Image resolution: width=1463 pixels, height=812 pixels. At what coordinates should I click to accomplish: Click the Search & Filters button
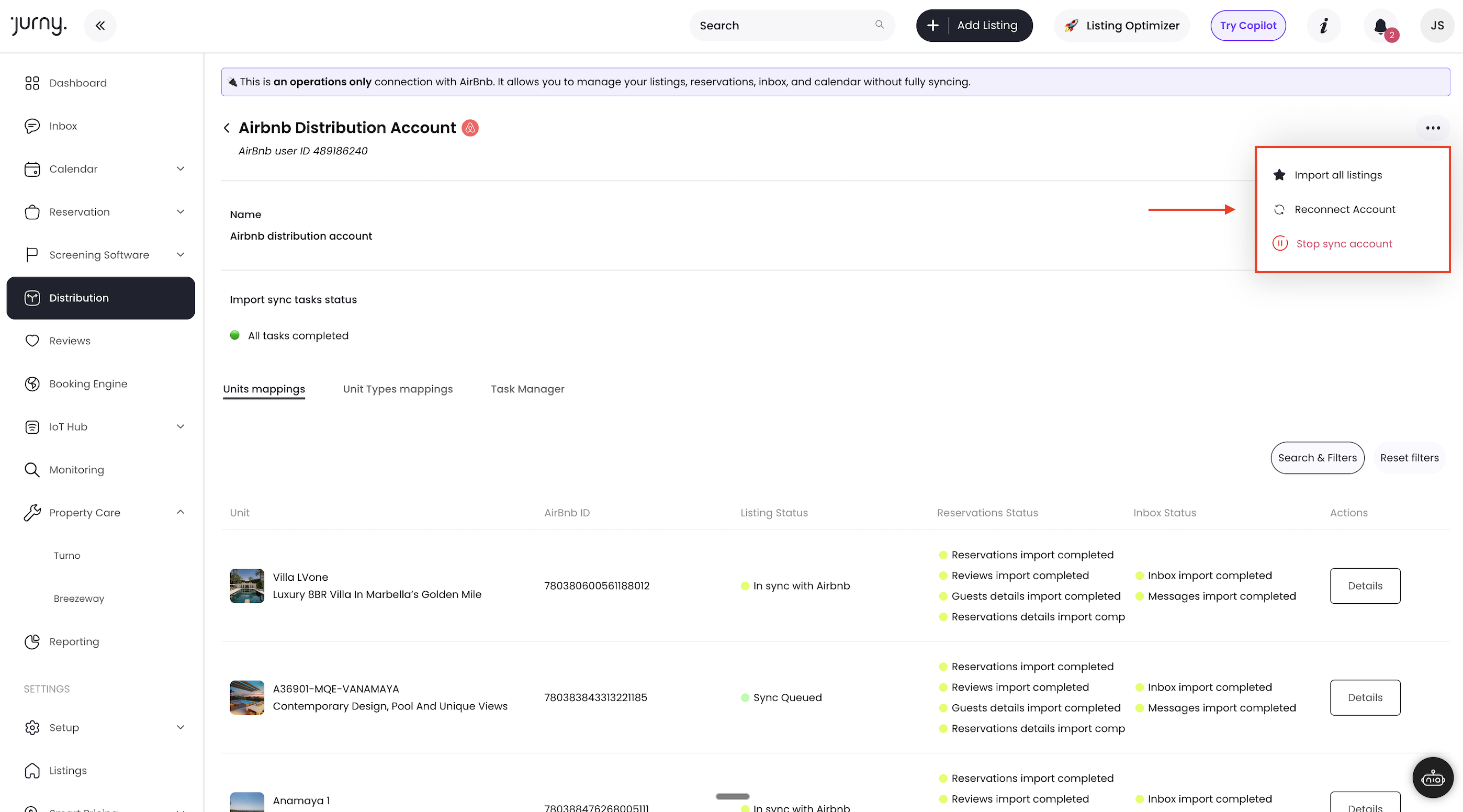point(1316,458)
